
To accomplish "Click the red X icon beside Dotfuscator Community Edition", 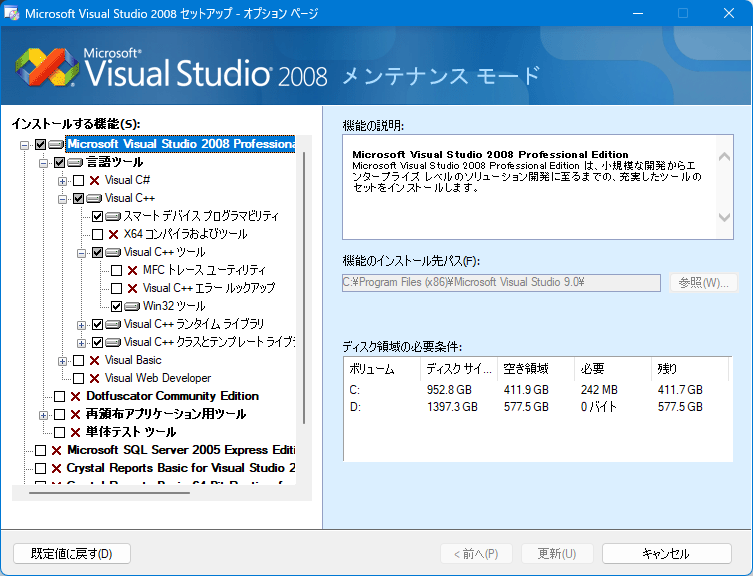I will (x=75, y=397).
